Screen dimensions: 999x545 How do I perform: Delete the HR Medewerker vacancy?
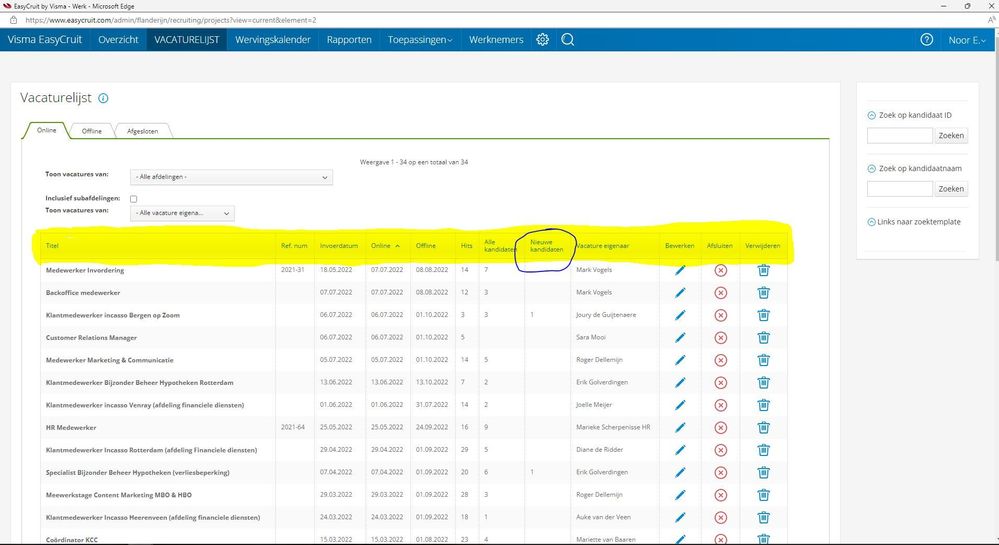[x=763, y=428]
